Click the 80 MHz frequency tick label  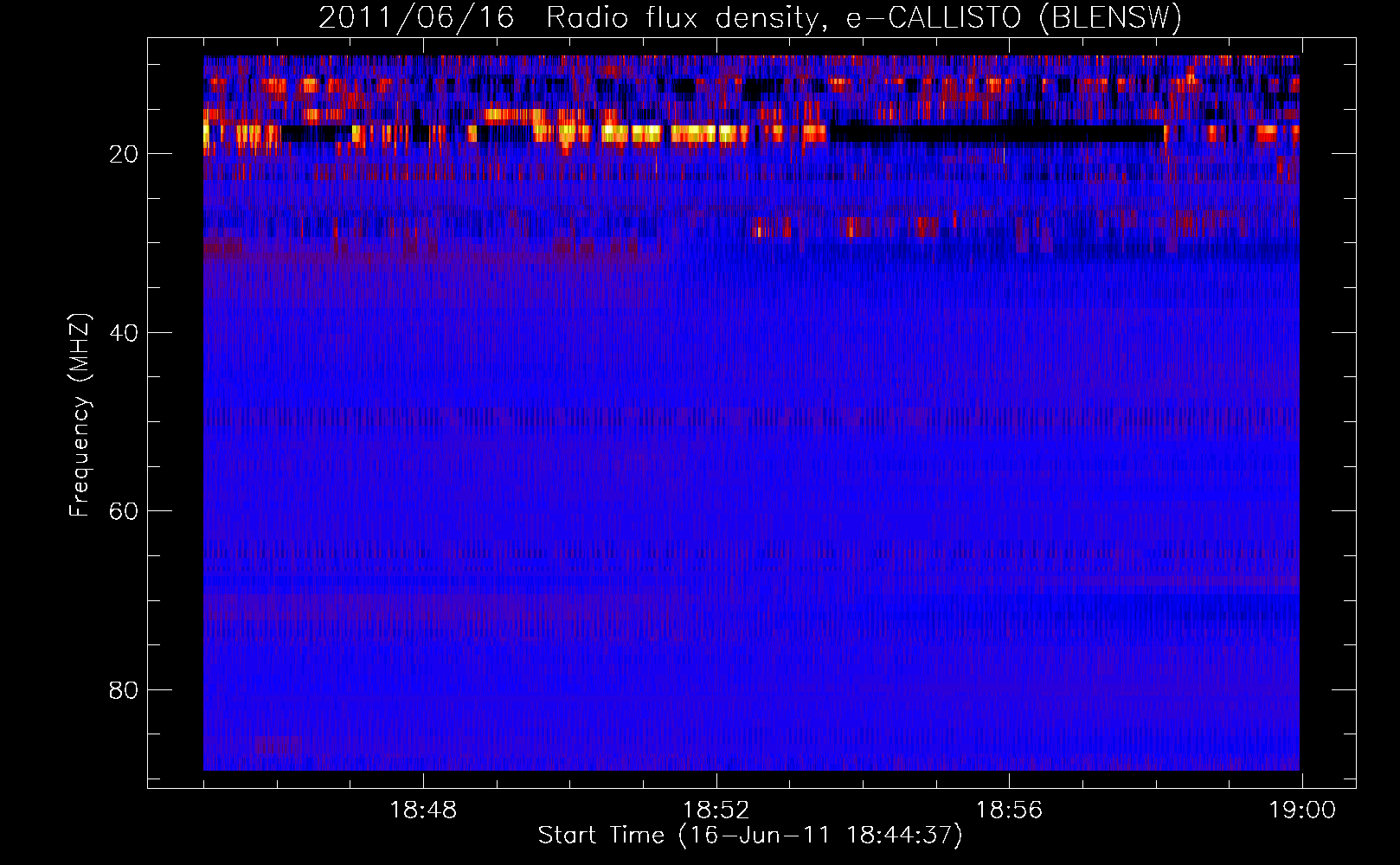click(x=124, y=690)
